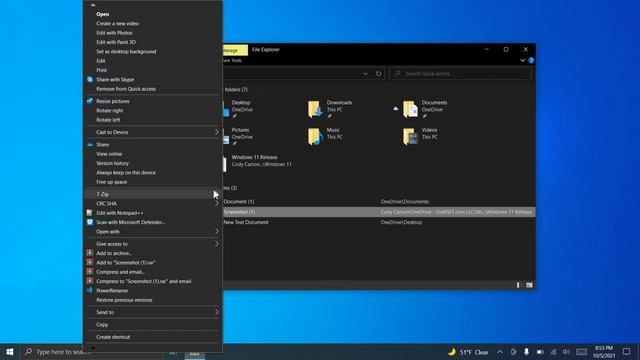This screenshot has height=360, width=640.
Task: Click the context menu scroll-up arrow
Action: (x=93, y=5)
